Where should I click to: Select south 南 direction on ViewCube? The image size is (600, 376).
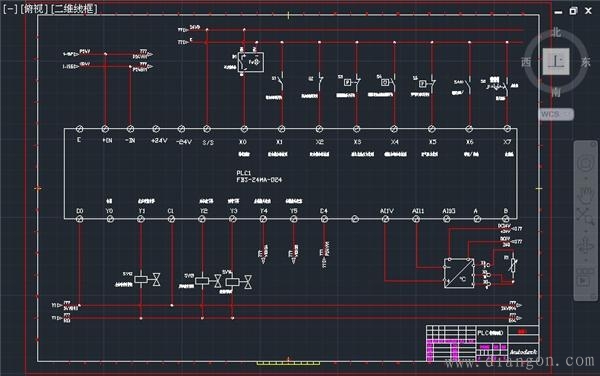click(556, 92)
